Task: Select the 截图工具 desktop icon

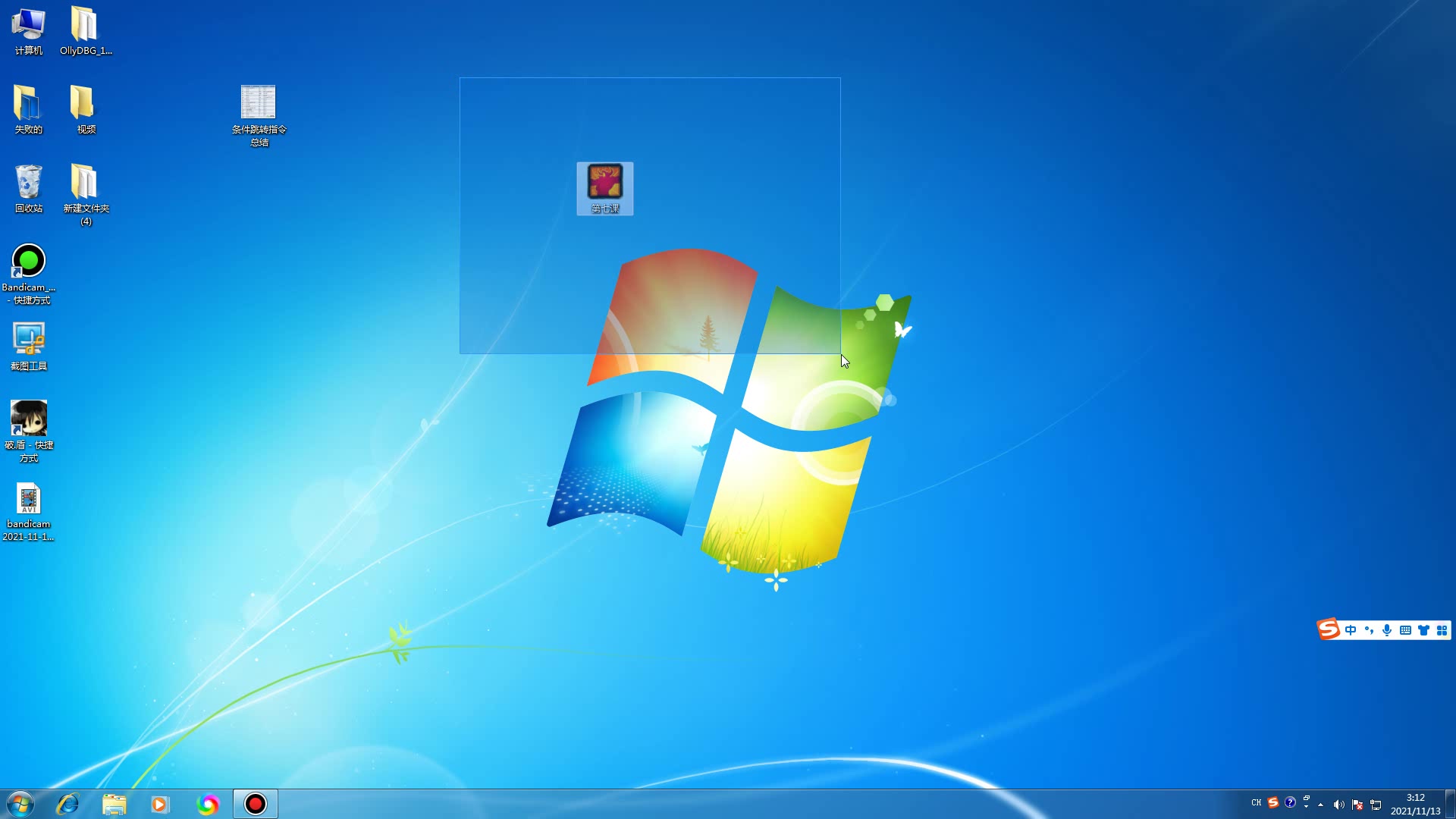Action: (x=29, y=347)
